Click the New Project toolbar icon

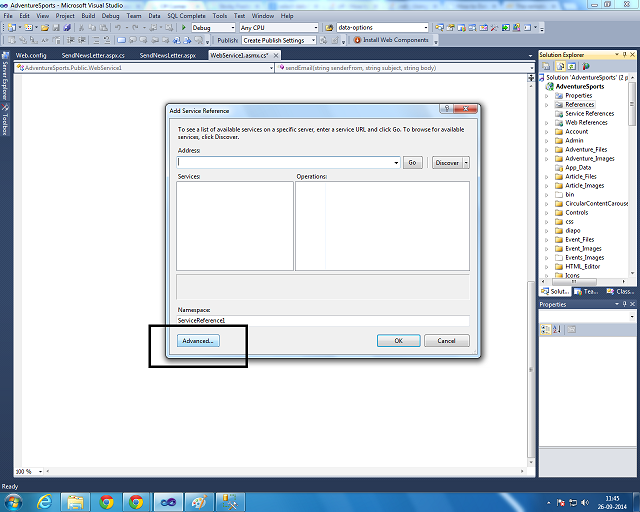[x=12, y=28]
